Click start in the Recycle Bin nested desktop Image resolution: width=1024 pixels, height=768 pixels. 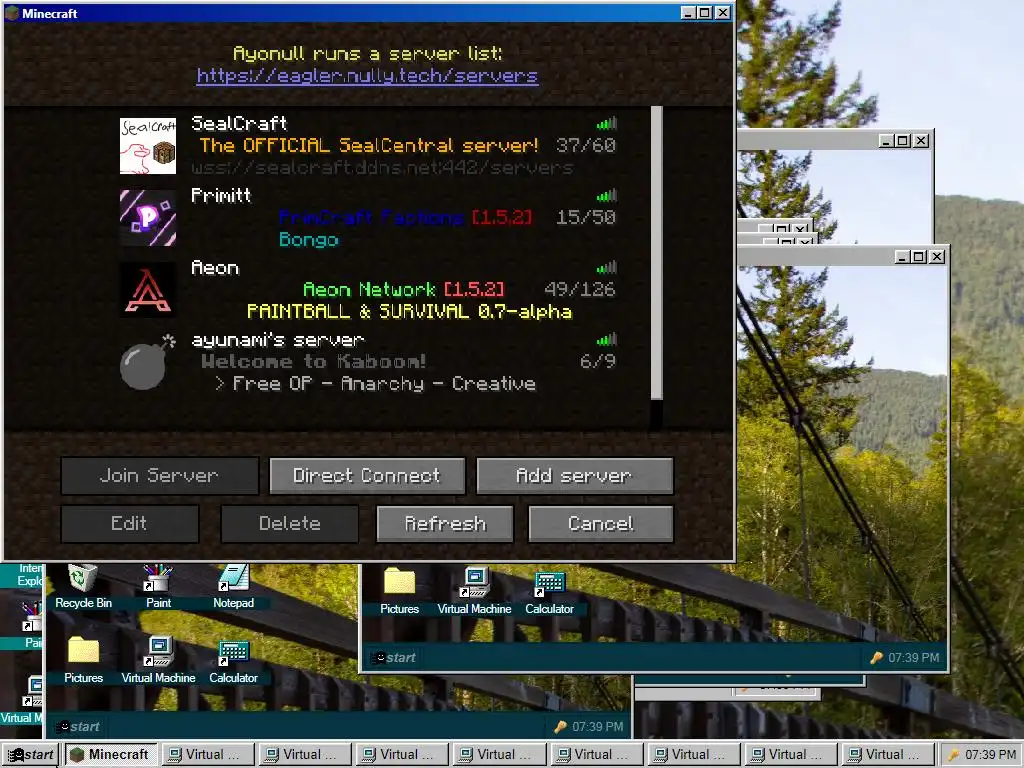pos(78,727)
